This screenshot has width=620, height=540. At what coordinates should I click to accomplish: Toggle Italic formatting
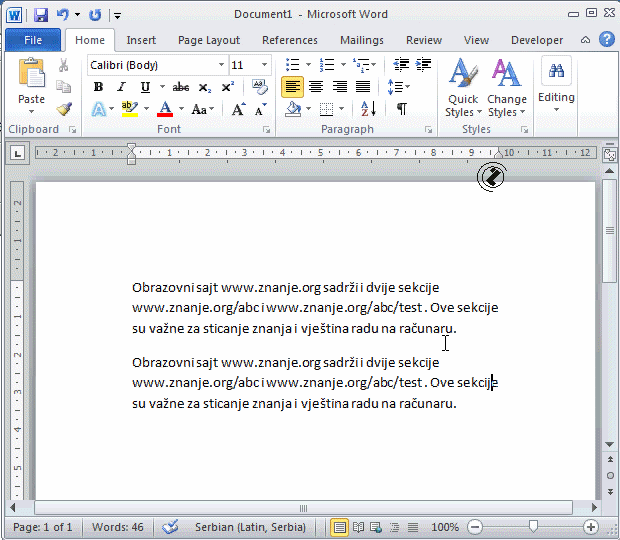point(122,87)
